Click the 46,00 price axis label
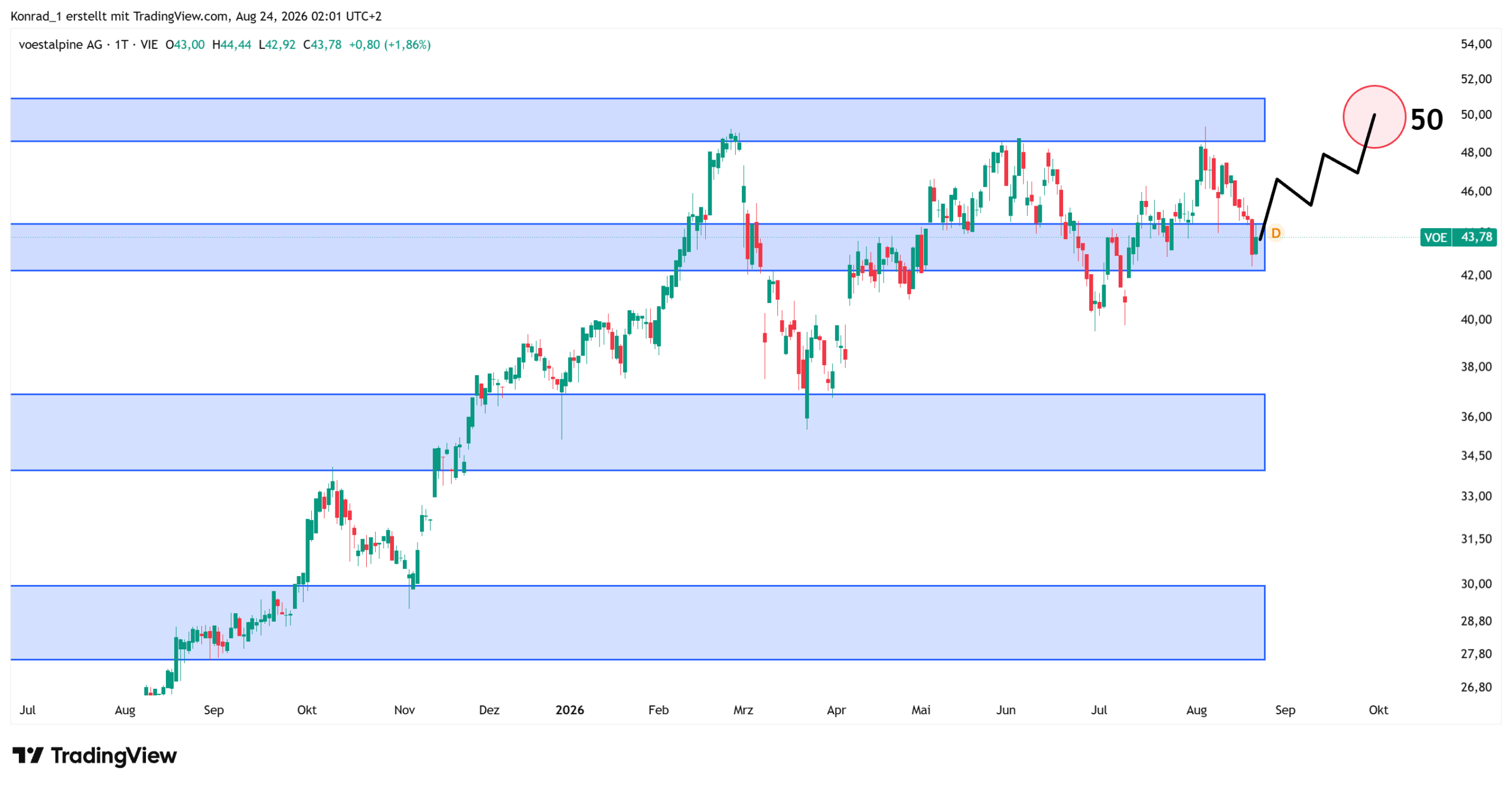The image size is (1512, 787). tap(1475, 191)
